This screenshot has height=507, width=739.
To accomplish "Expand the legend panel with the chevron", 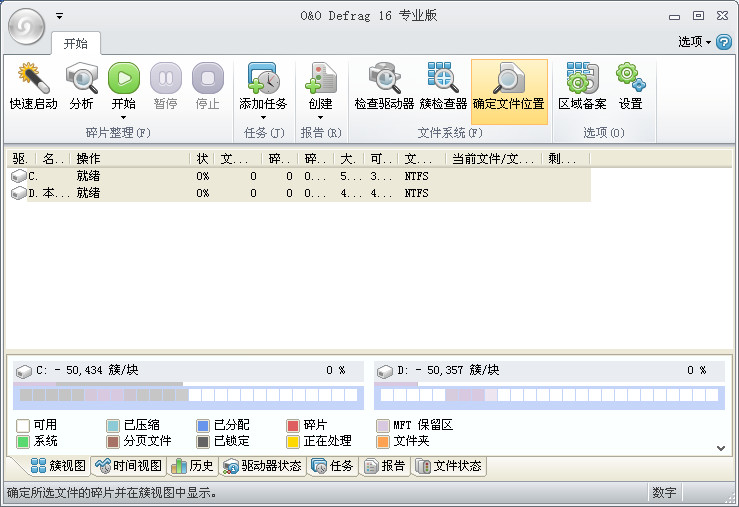I will (x=721, y=449).
